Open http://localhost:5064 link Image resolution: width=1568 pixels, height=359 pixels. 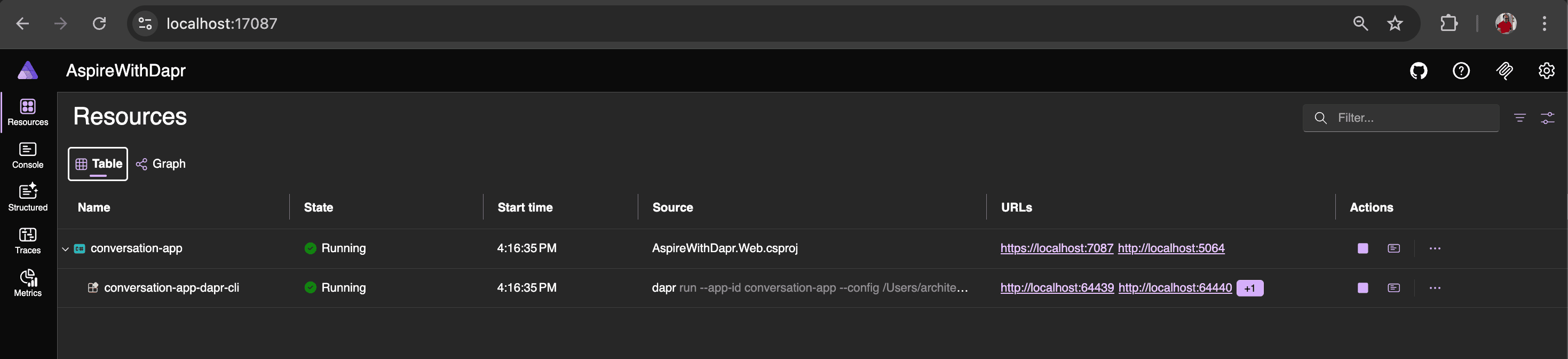tap(1171, 248)
